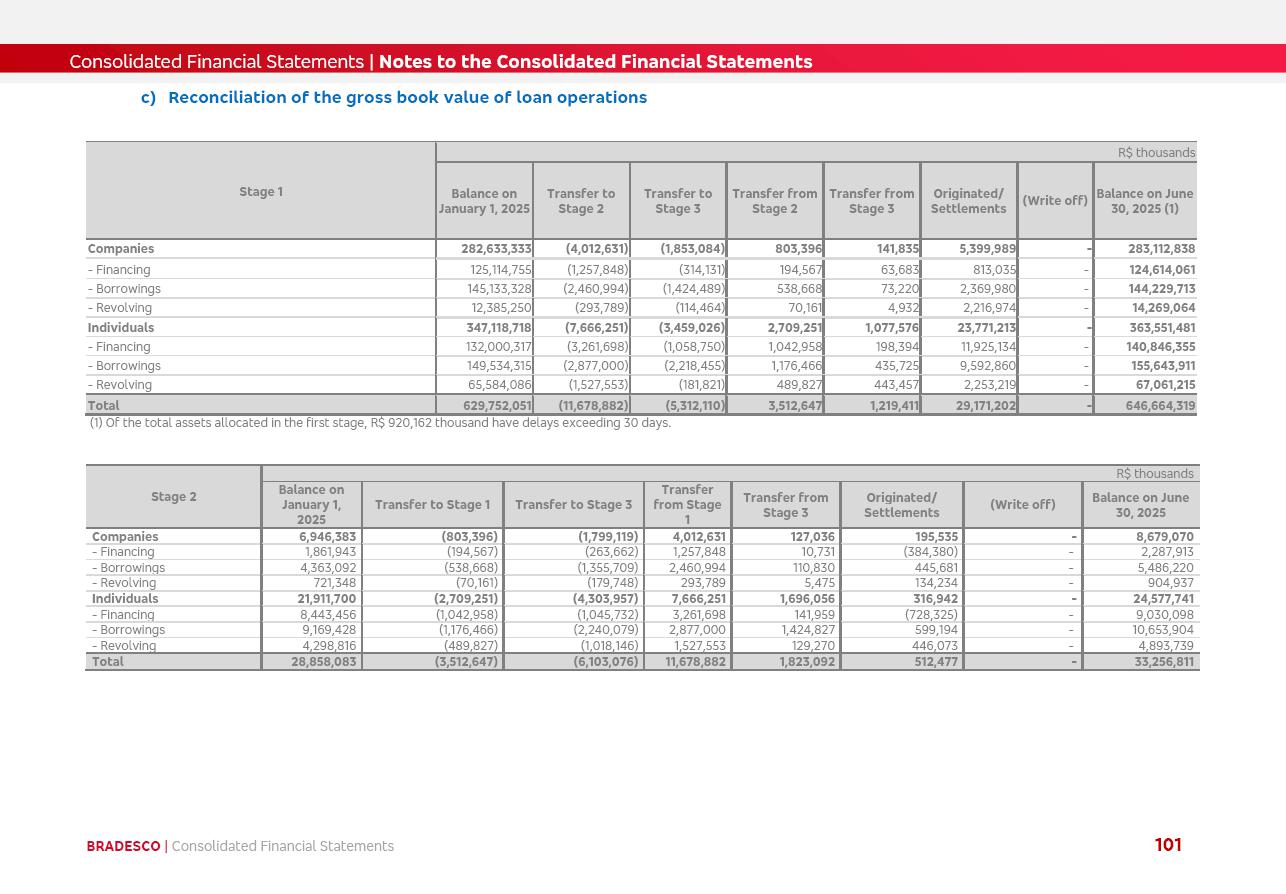Click the 'Transfer from Stage 1' header in Stage 2 table
Screen dimensions: 1286x894
point(687,505)
